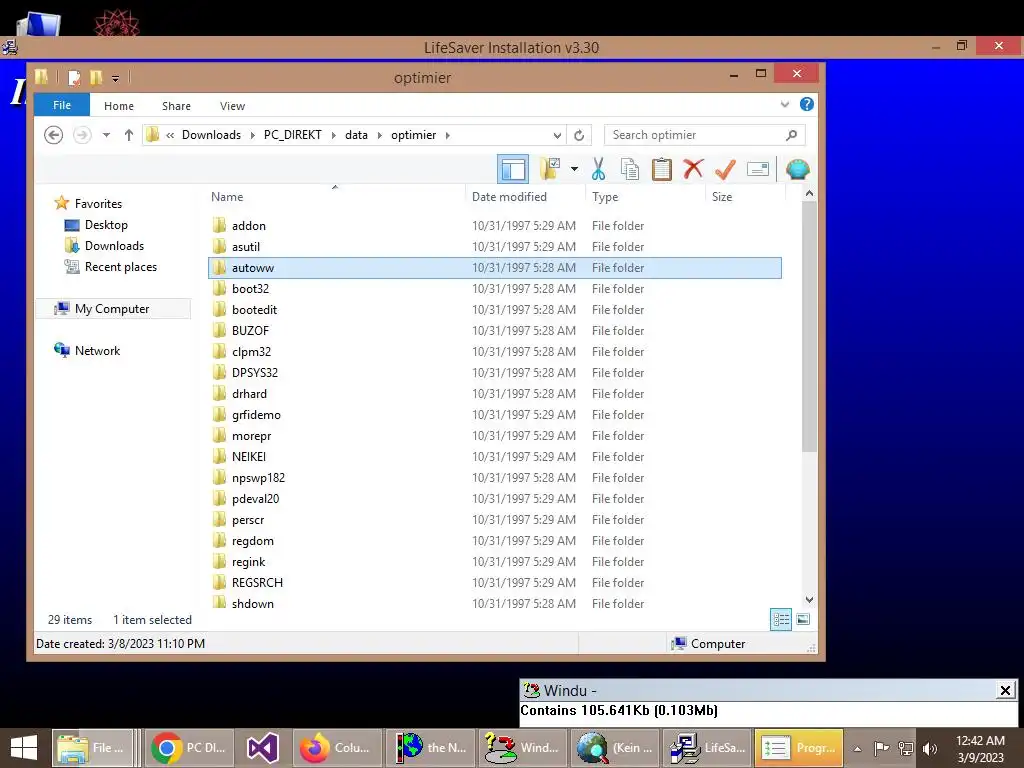1024x768 pixels.
Task: Open the help question mark icon
Action: pyautogui.click(x=807, y=104)
